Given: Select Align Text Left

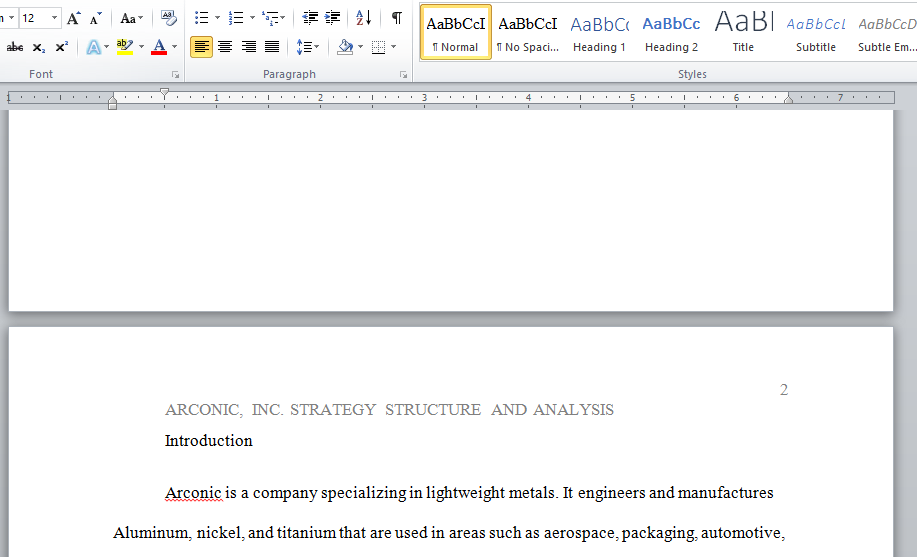Looking at the screenshot, I should [202, 47].
